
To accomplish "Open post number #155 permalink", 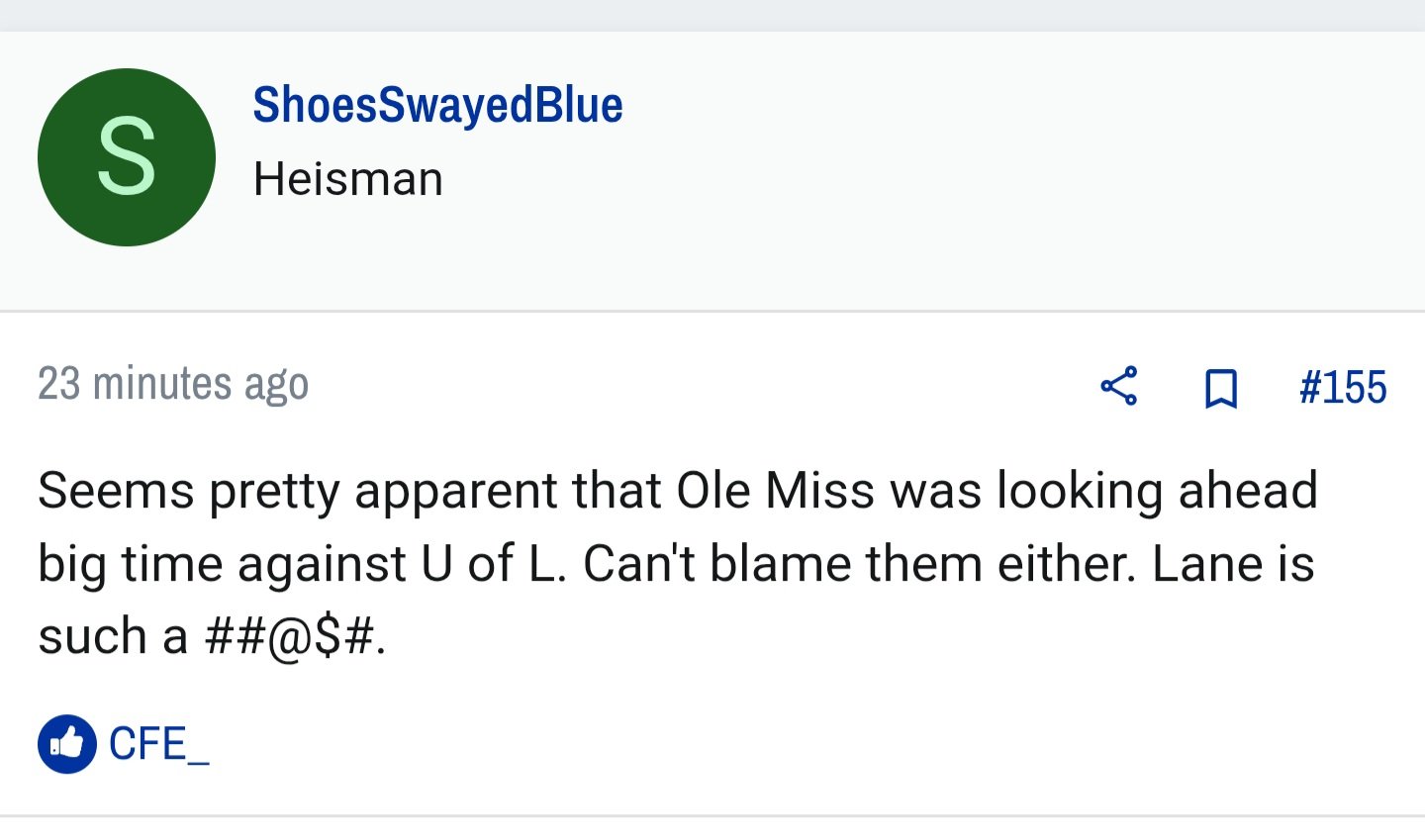I will (x=1343, y=387).
